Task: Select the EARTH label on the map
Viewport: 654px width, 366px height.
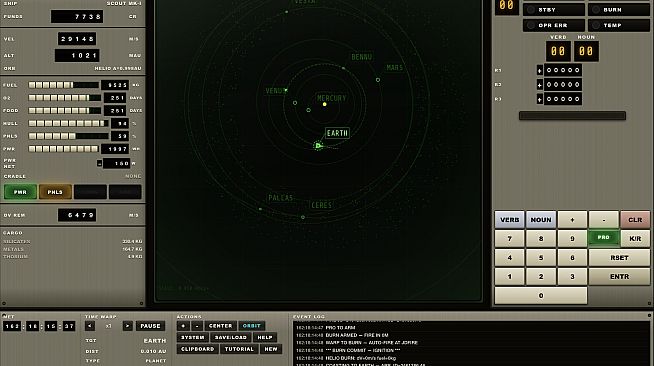Action: point(337,133)
